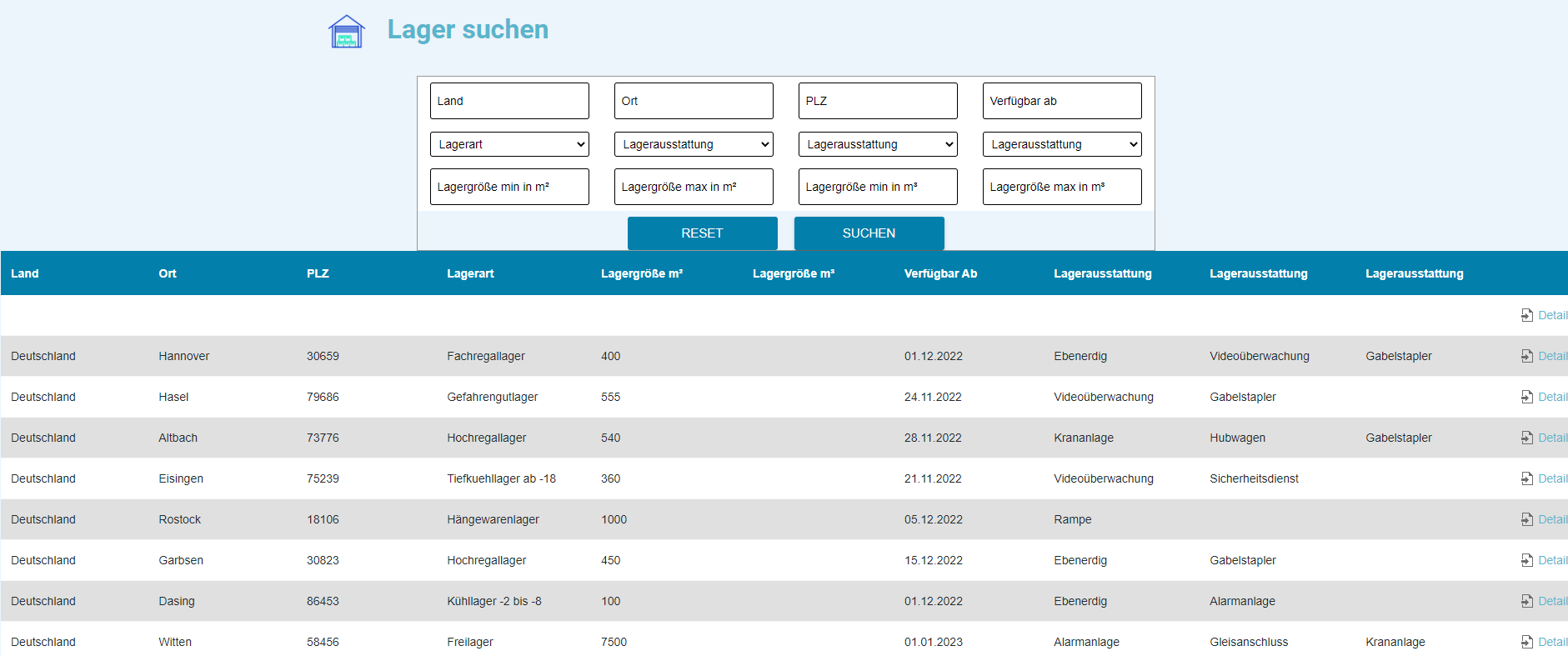Select the Kranananlage cell in Altbach row
Screen dimensions: 1568x656
[x=1084, y=438]
